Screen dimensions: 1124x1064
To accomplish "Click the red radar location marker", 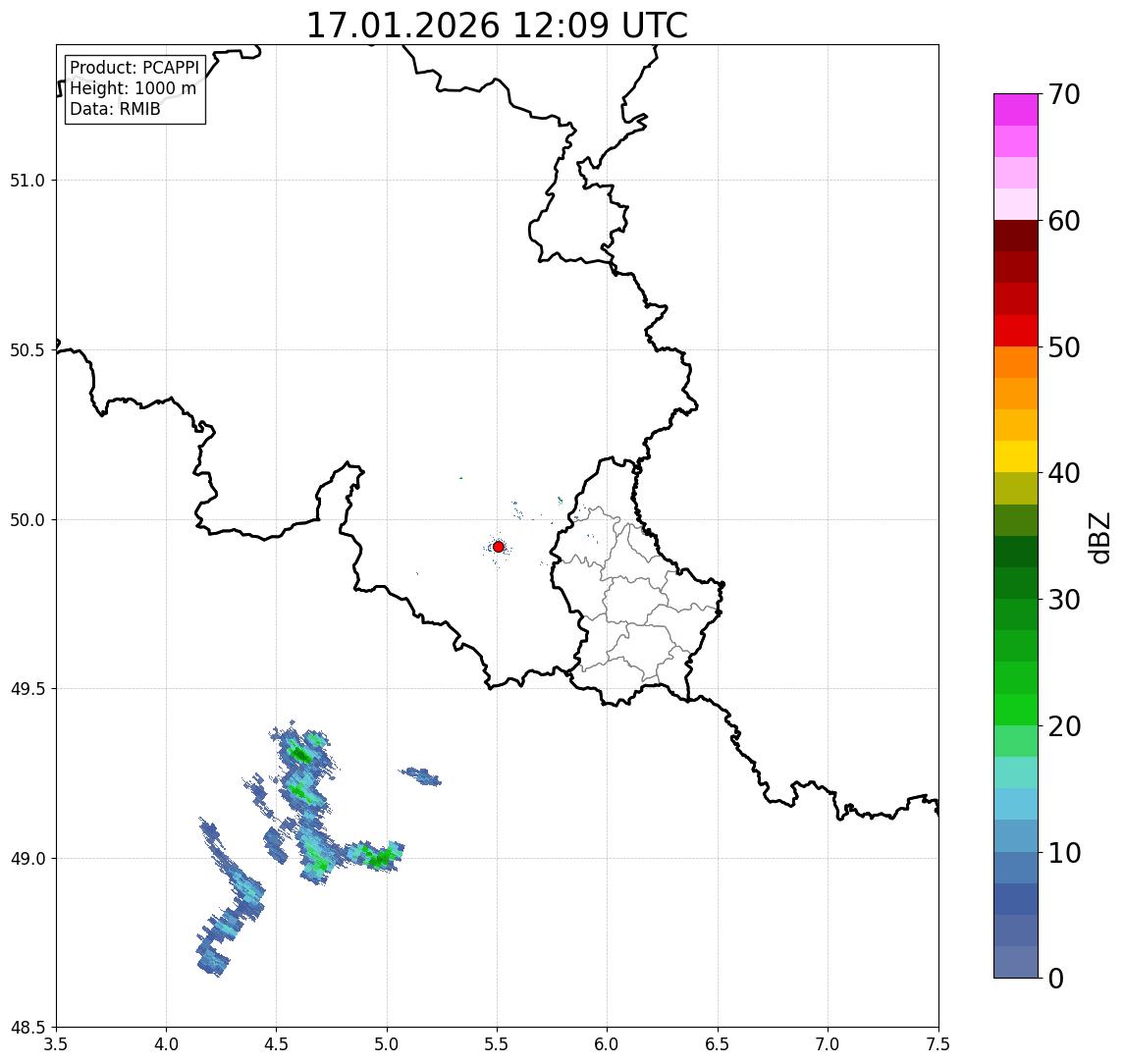I will [x=499, y=547].
